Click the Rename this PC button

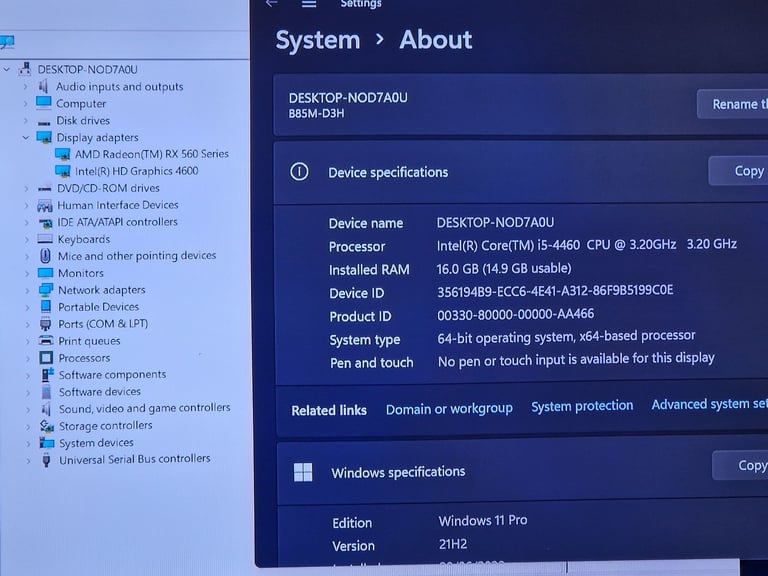pos(733,104)
